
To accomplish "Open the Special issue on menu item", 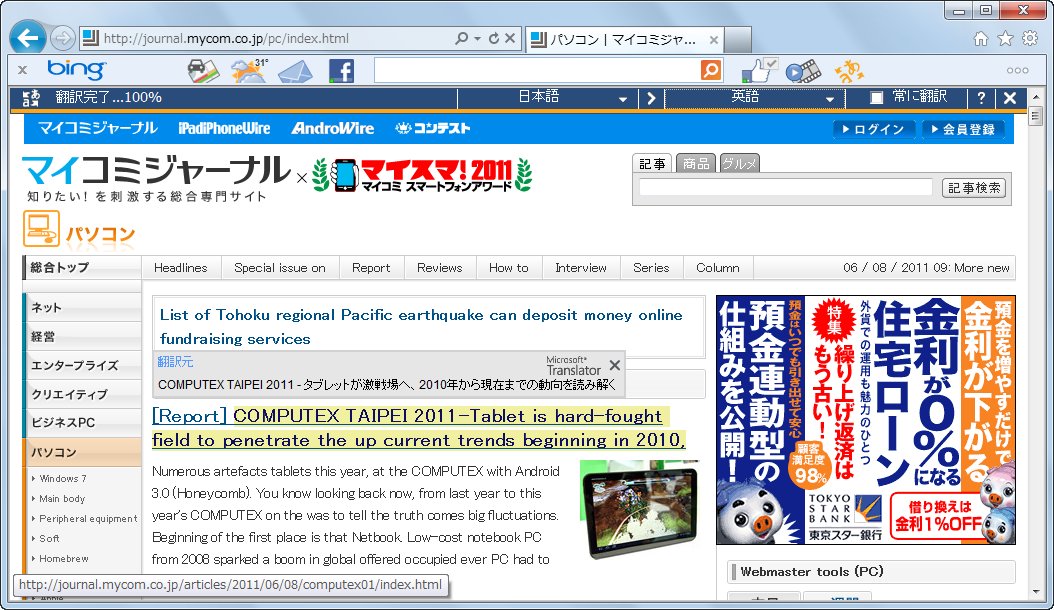I will tap(280, 268).
